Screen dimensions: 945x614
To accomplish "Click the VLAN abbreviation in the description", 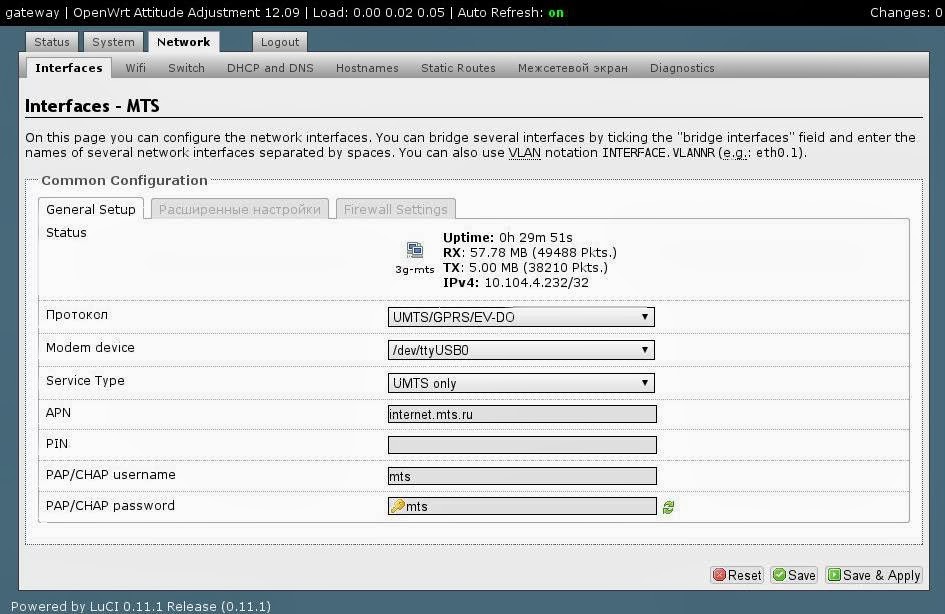I will 524,152.
